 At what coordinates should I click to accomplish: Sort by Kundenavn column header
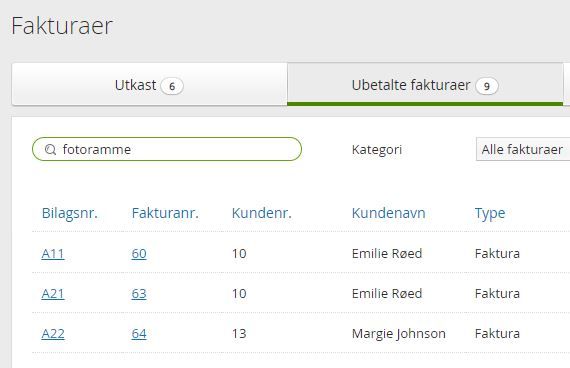389,213
